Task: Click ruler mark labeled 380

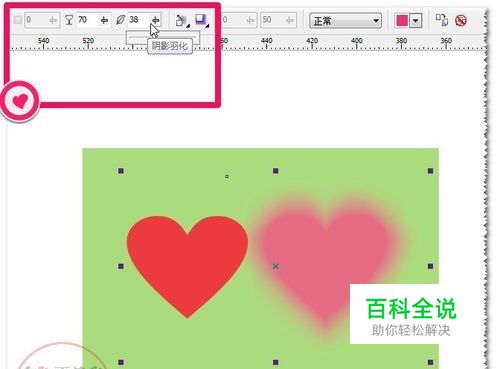Action: (x=401, y=41)
